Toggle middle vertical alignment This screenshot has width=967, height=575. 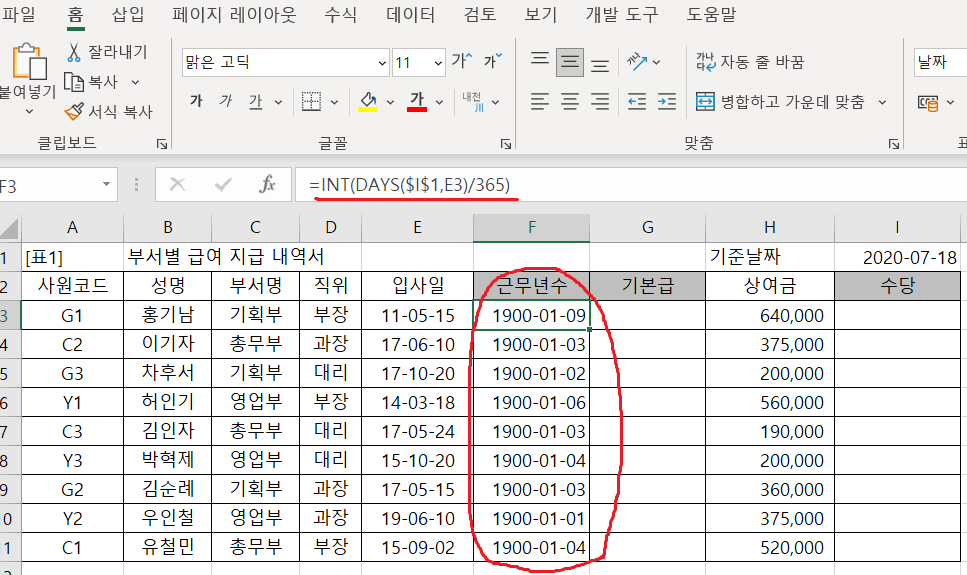(x=570, y=62)
